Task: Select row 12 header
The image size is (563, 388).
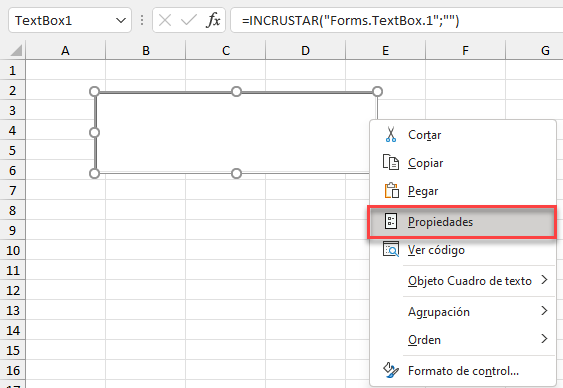Action: click(13, 290)
